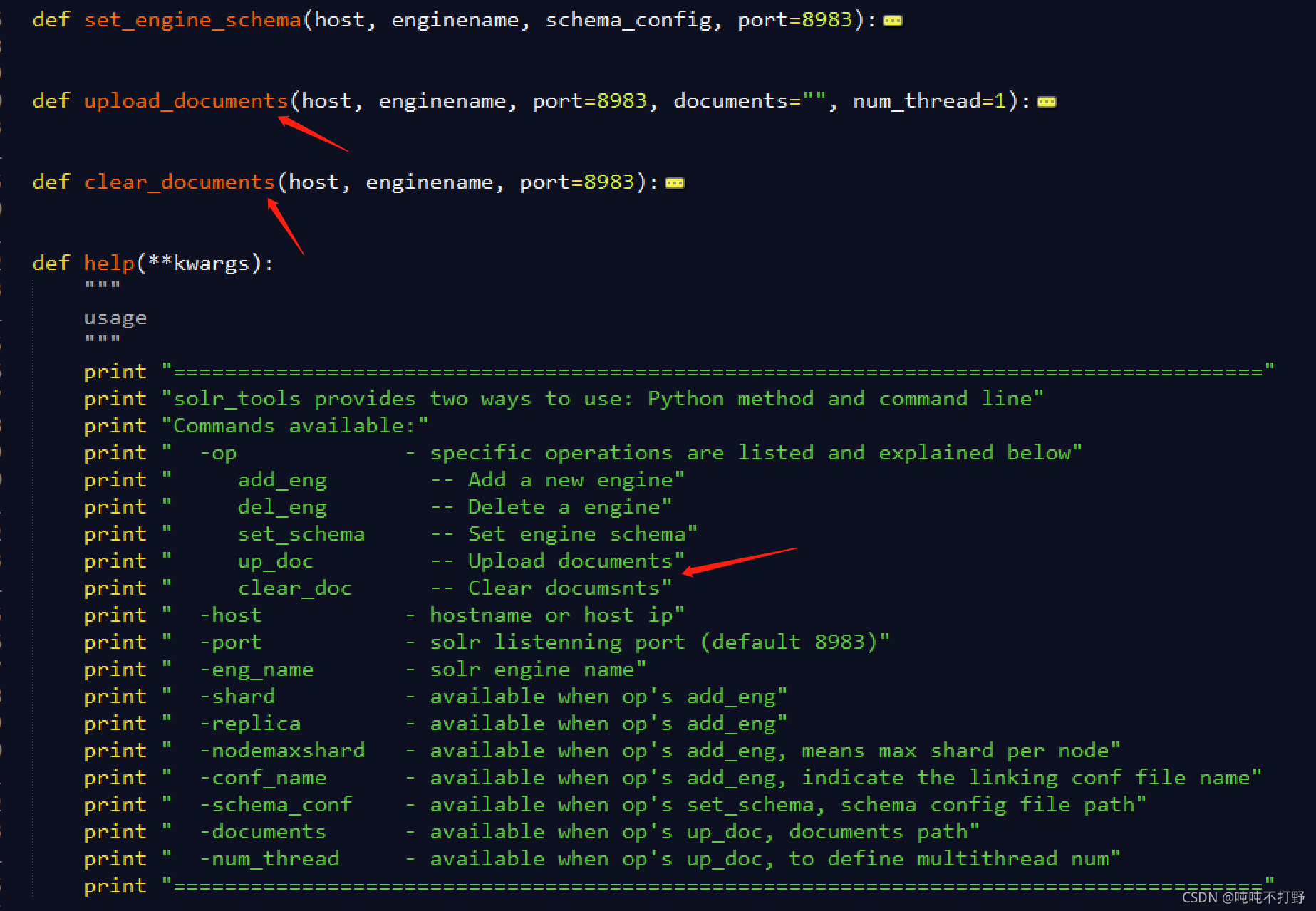Click '-eng_name' option text
Screen dimensions: 1316x911
pyautogui.click(x=257, y=670)
